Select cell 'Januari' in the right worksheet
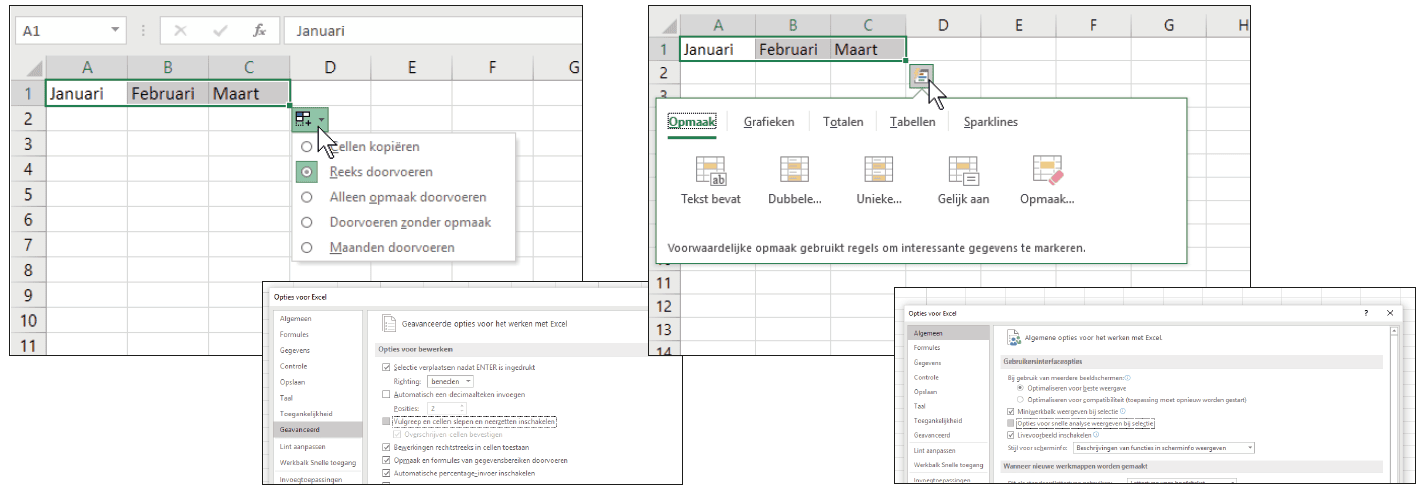The image size is (1424, 498). (717, 49)
